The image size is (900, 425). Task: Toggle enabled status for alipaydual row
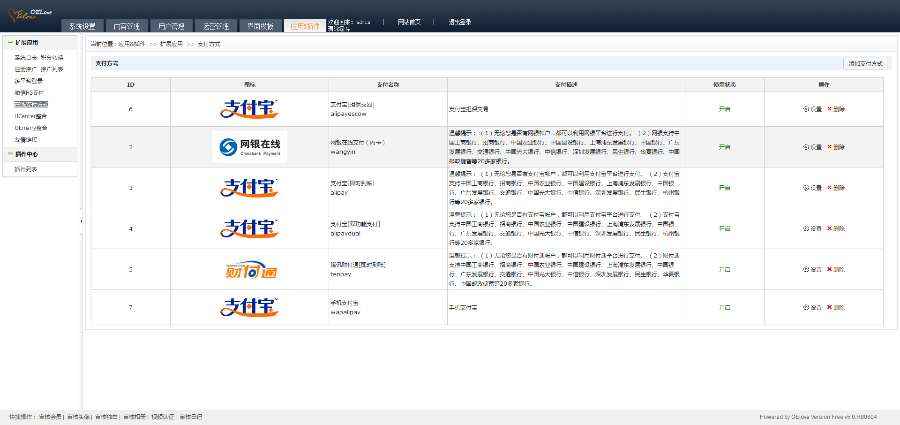(x=724, y=229)
